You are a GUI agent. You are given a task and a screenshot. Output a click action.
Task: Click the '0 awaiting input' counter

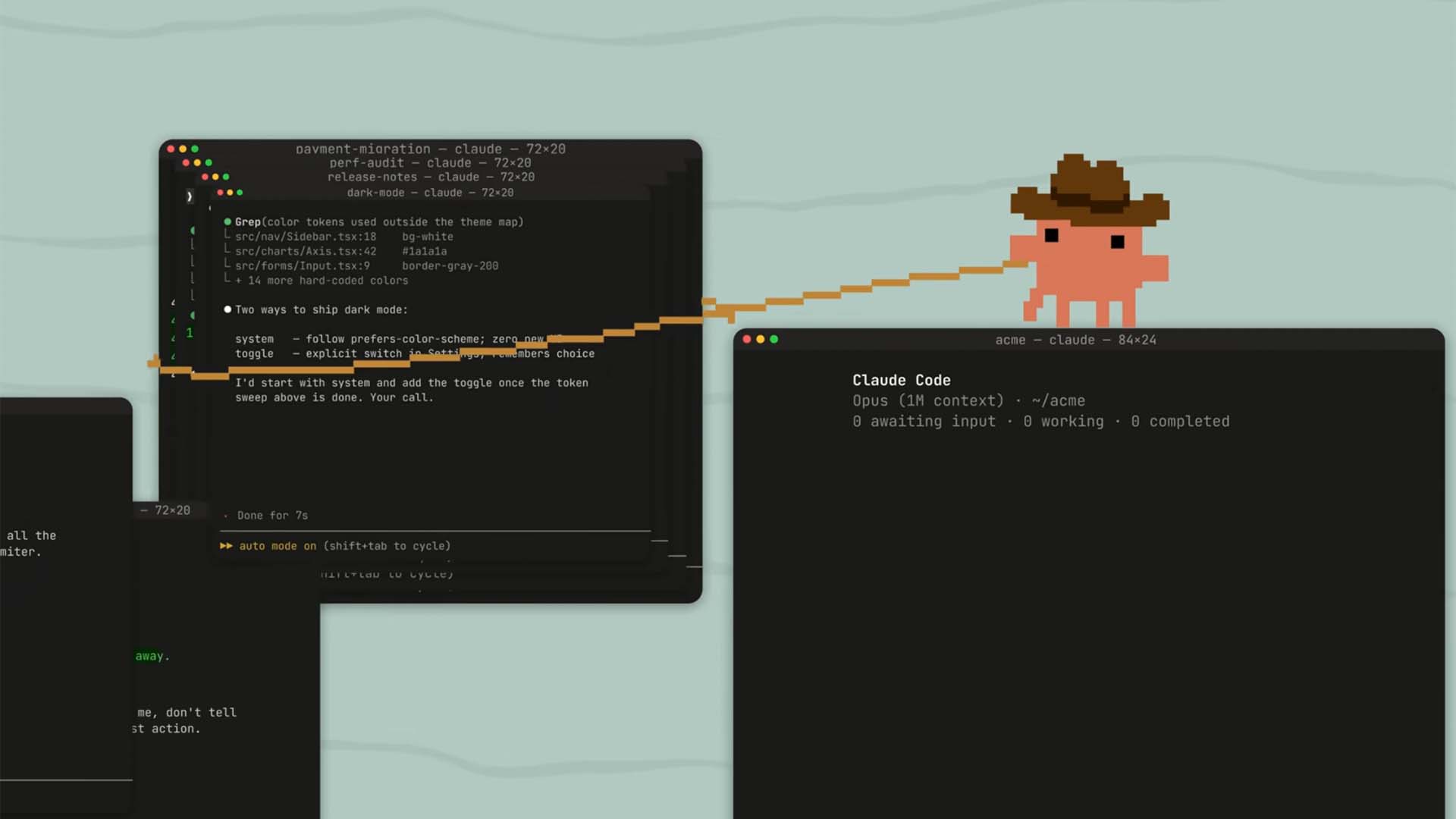pos(924,422)
